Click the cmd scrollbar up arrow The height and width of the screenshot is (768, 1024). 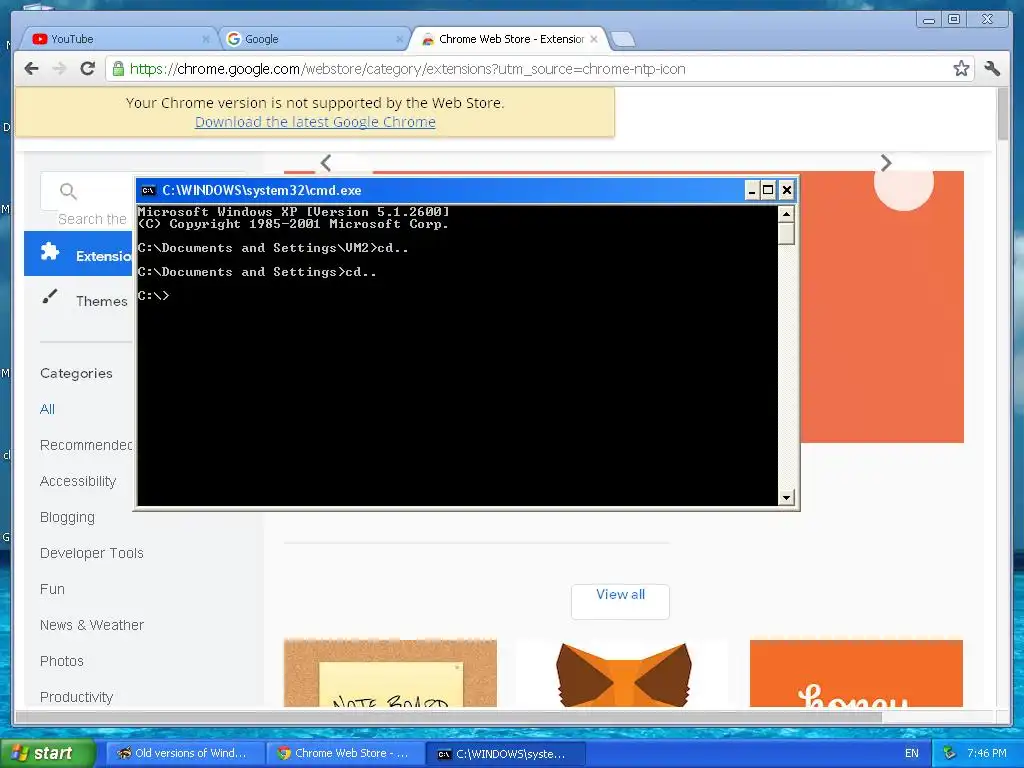click(x=786, y=214)
